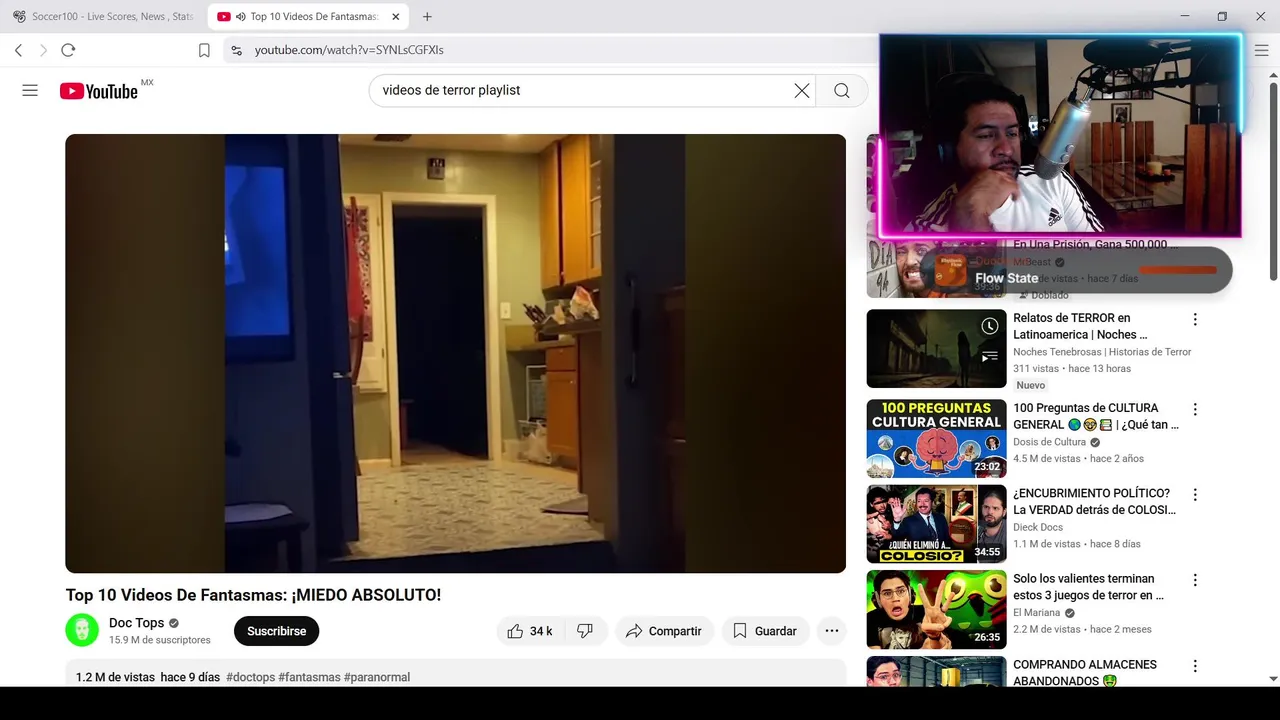Open COMPRANDO ALMACENES ABANDONADOS title
Screen dimensions: 1280x720
1085,672
